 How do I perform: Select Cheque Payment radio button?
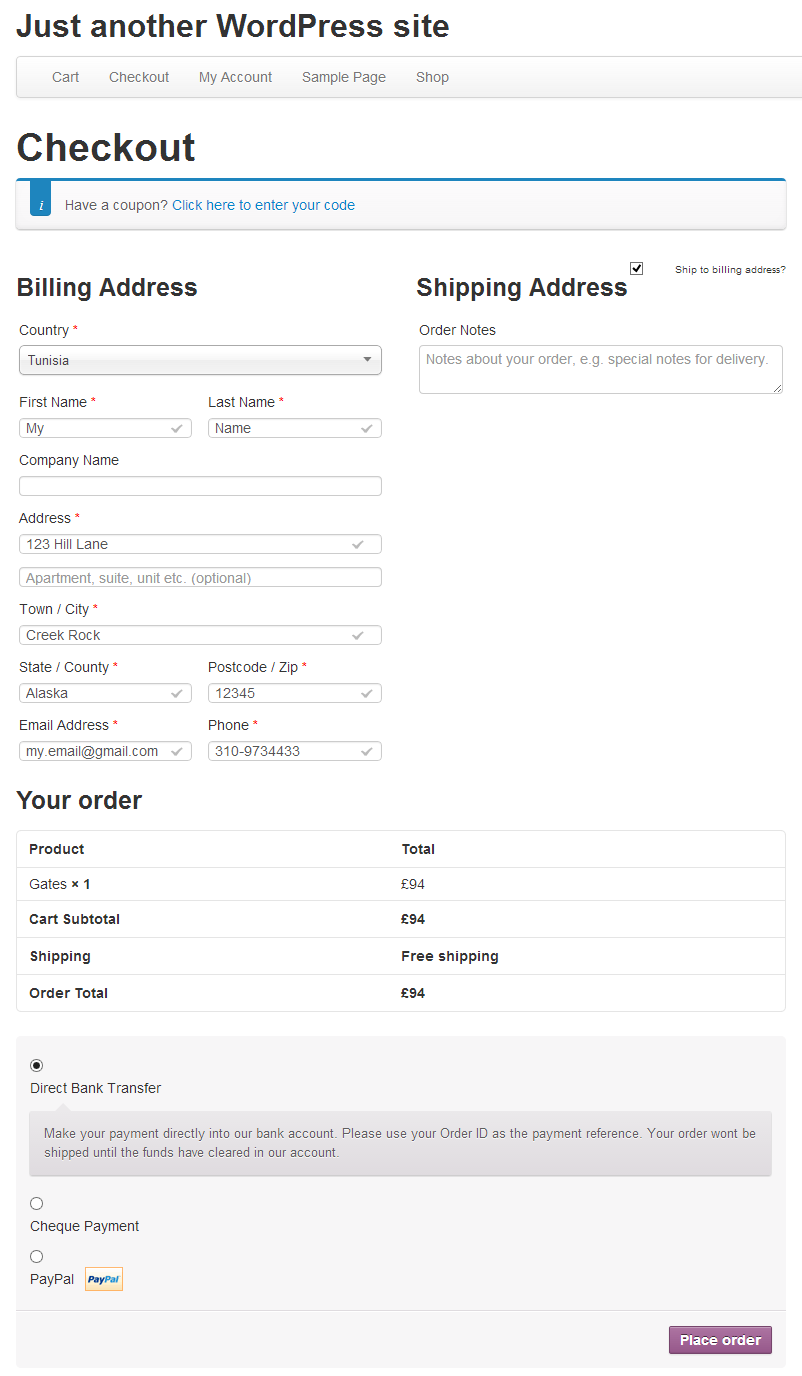pos(37,1203)
